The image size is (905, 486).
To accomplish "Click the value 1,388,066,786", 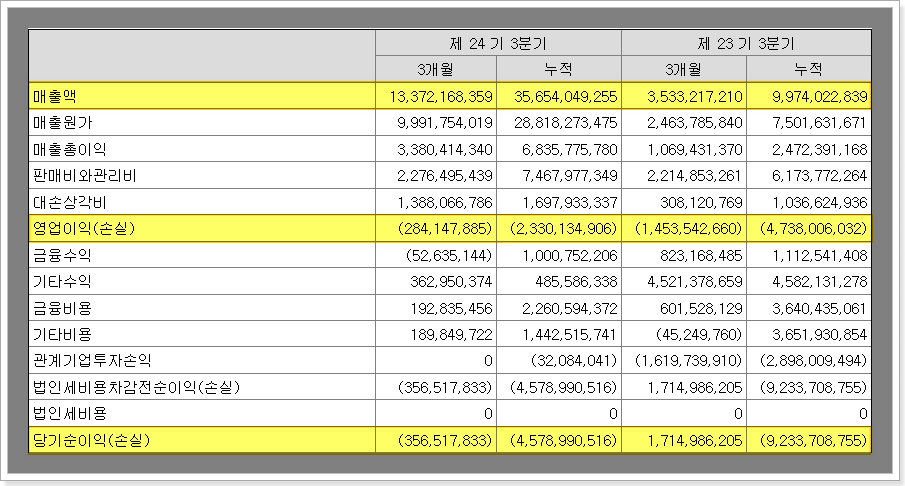I will click(445, 203).
